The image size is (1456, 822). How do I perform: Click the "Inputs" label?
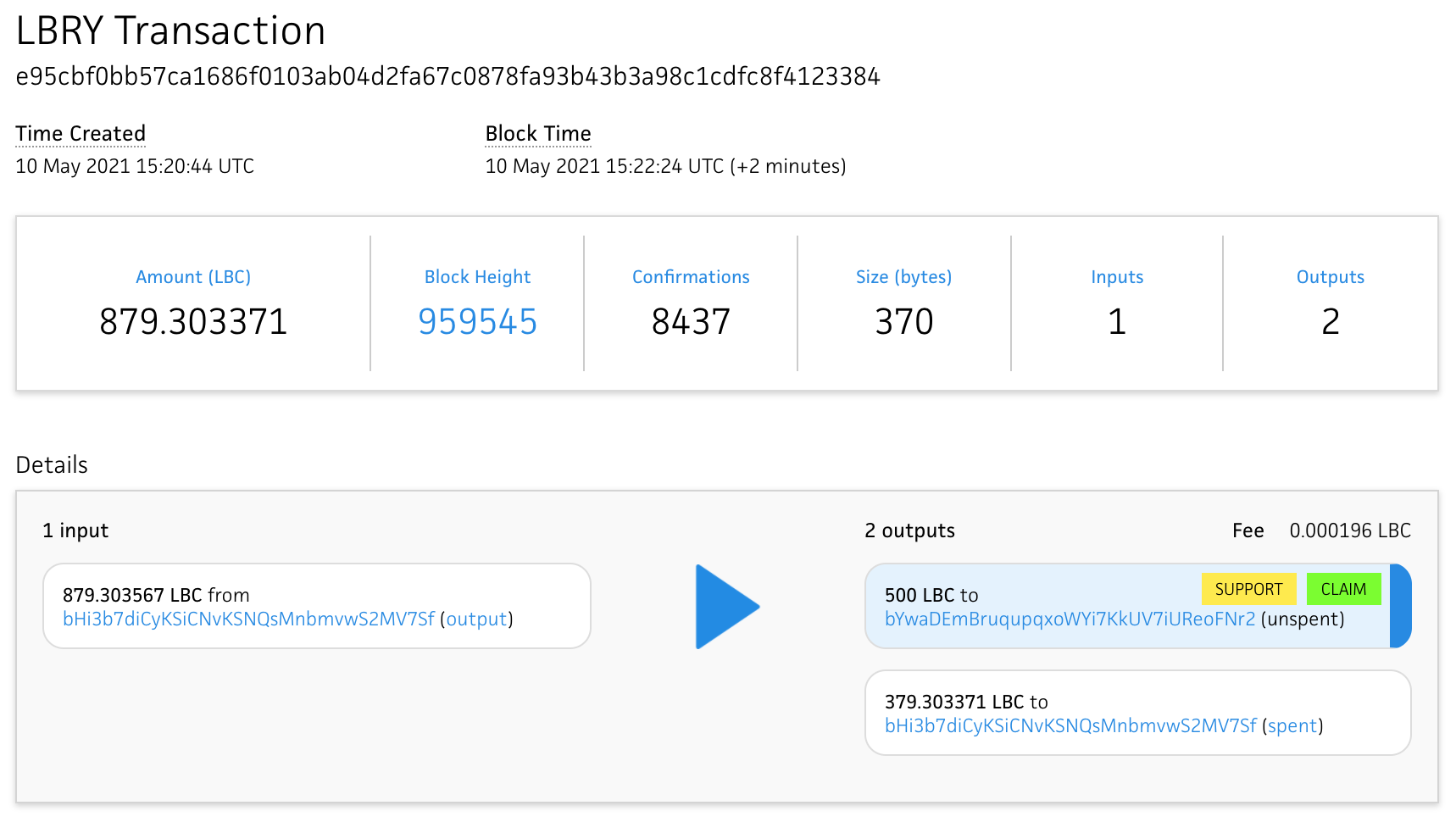[1117, 277]
